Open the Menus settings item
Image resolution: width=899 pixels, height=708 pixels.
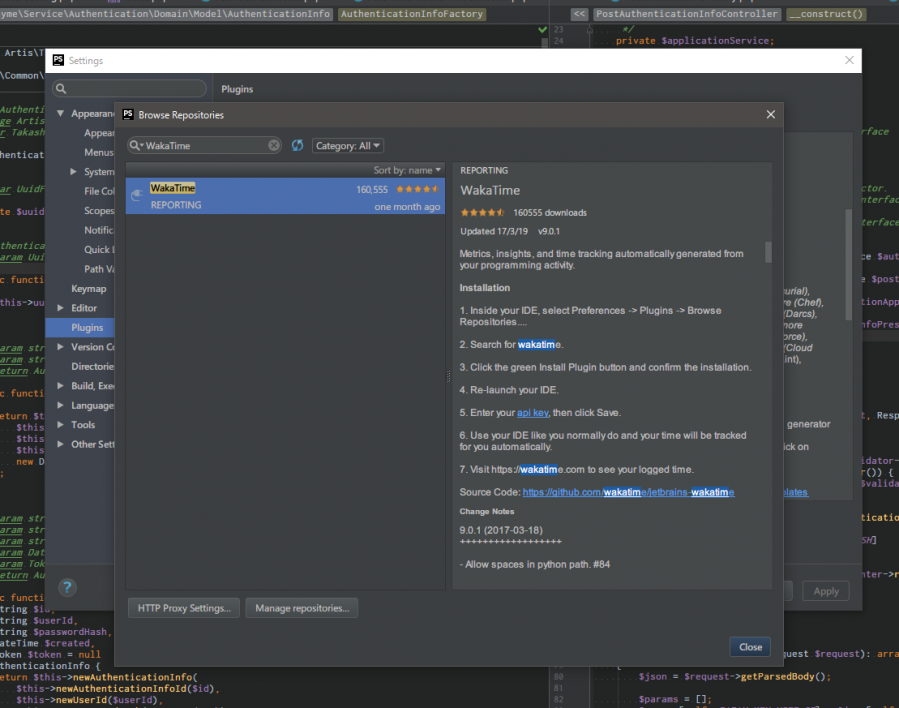click(99, 152)
